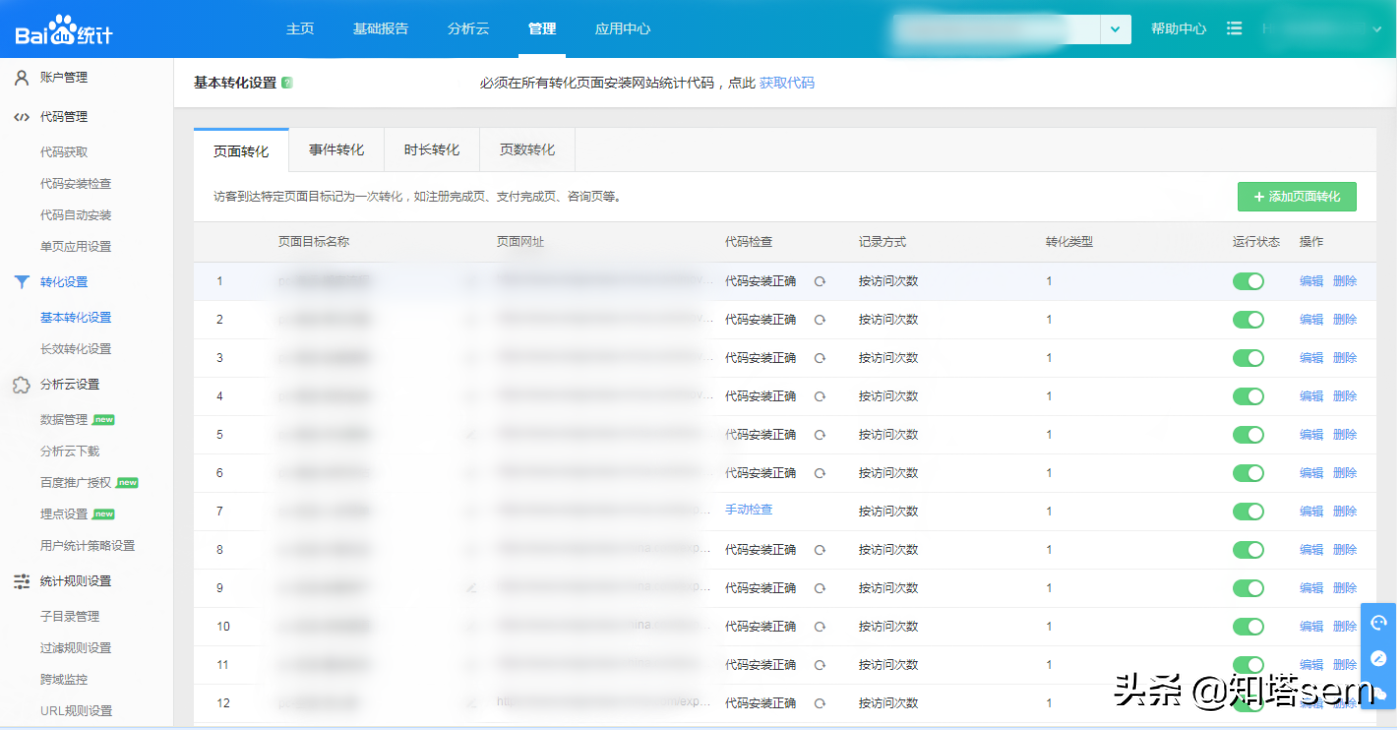The image size is (1397, 730).
Task: Click the customer service floating icon
Action: (x=1379, y=623)
